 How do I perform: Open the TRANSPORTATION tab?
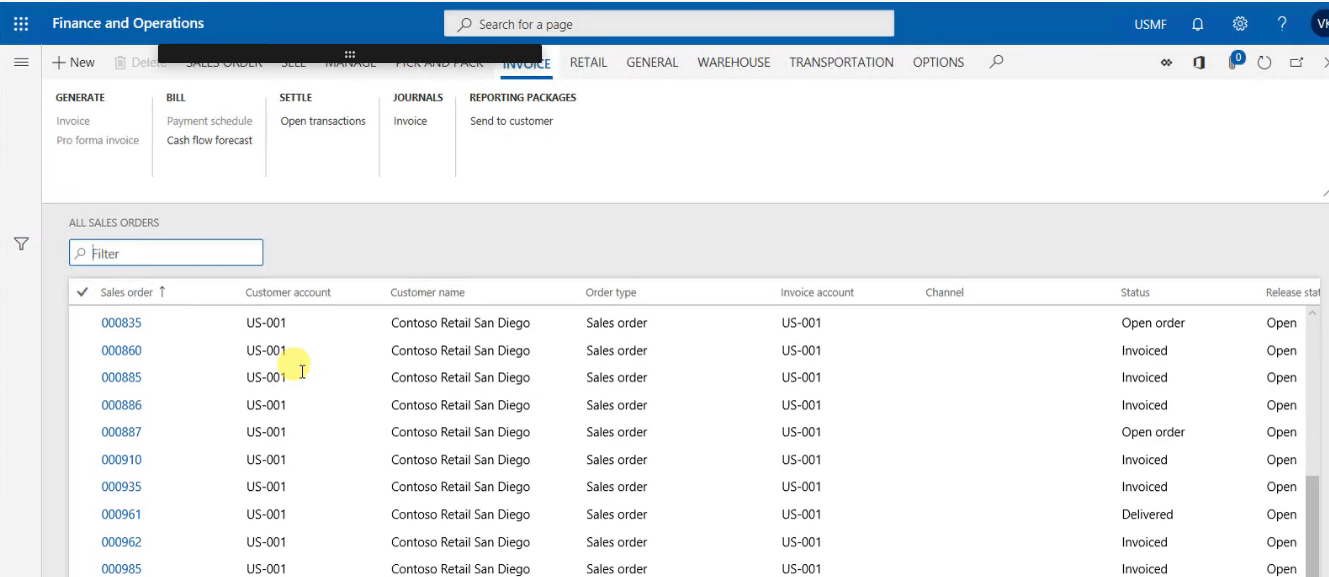pyautogui.click(x=841, y=61)
